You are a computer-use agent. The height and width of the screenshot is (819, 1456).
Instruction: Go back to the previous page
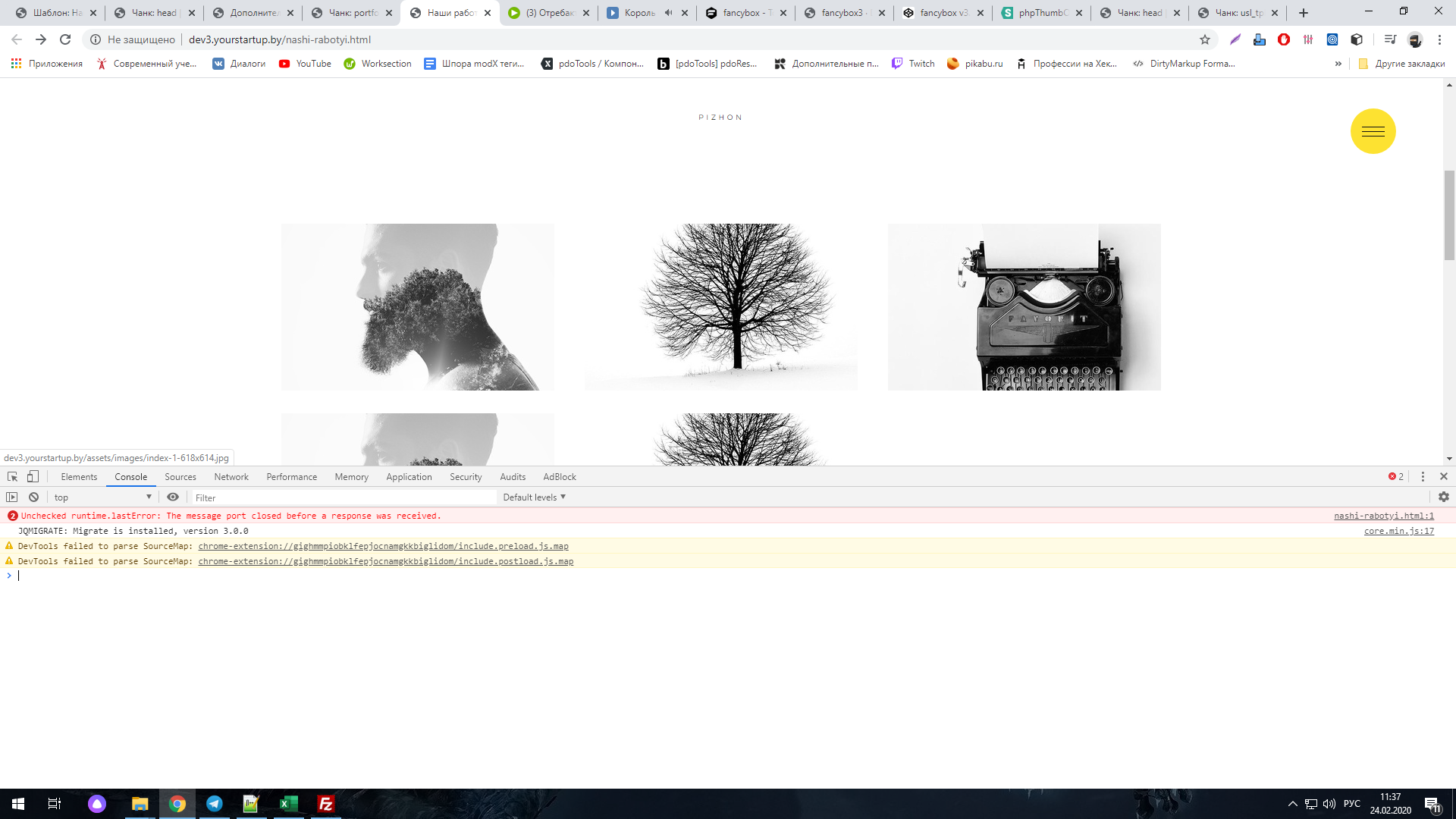click(17, 39)
